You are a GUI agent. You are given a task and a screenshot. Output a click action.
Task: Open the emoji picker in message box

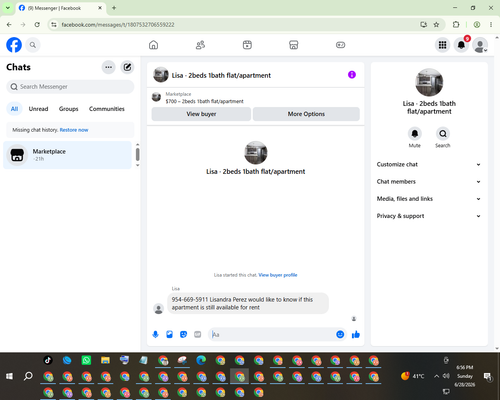[340, 334]
